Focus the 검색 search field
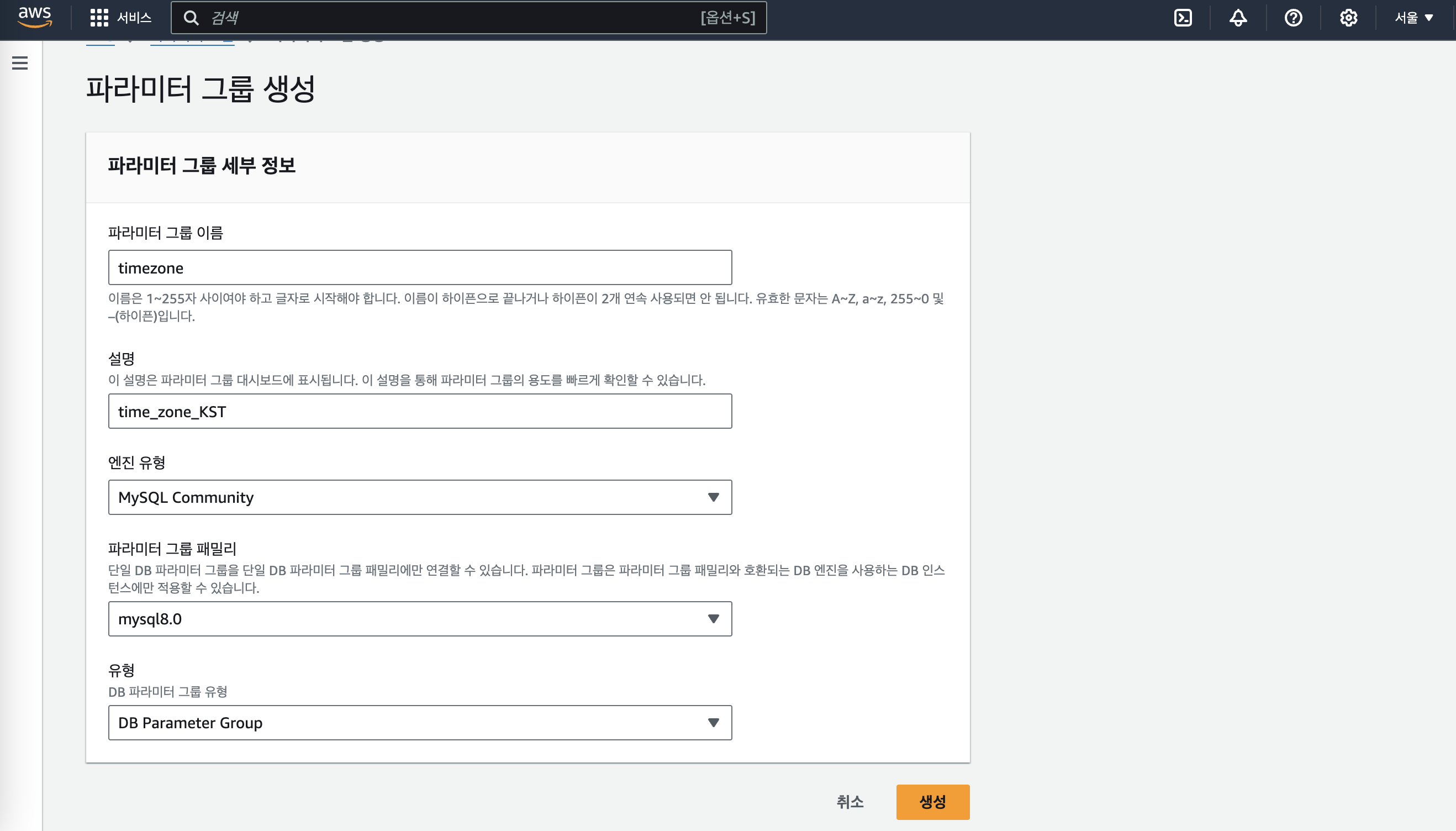The image size is (1456, 831). 445,18
